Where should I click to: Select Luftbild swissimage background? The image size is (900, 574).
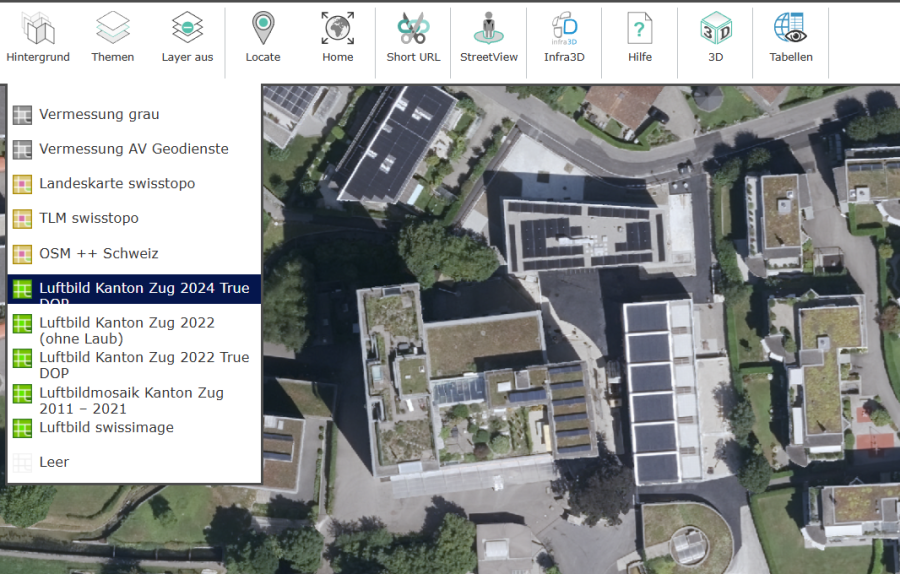[106, 428]
